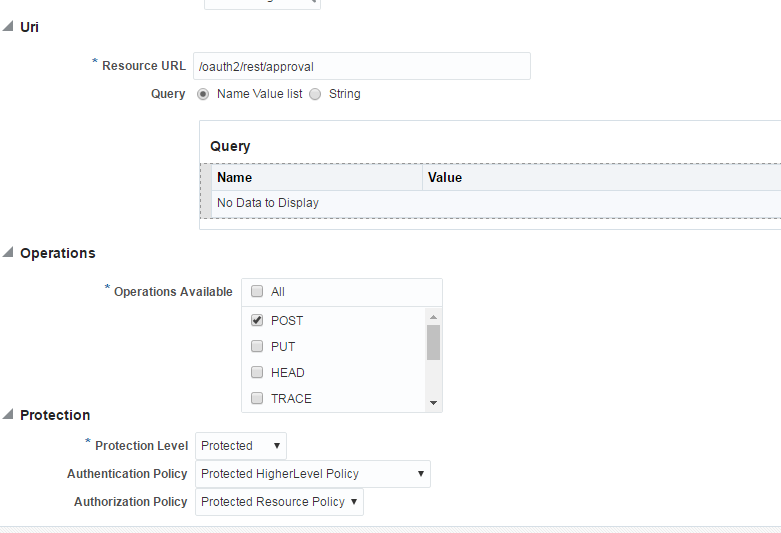Open the Authorization Policy dropdown
781x533 pixels.
point(279,502)
